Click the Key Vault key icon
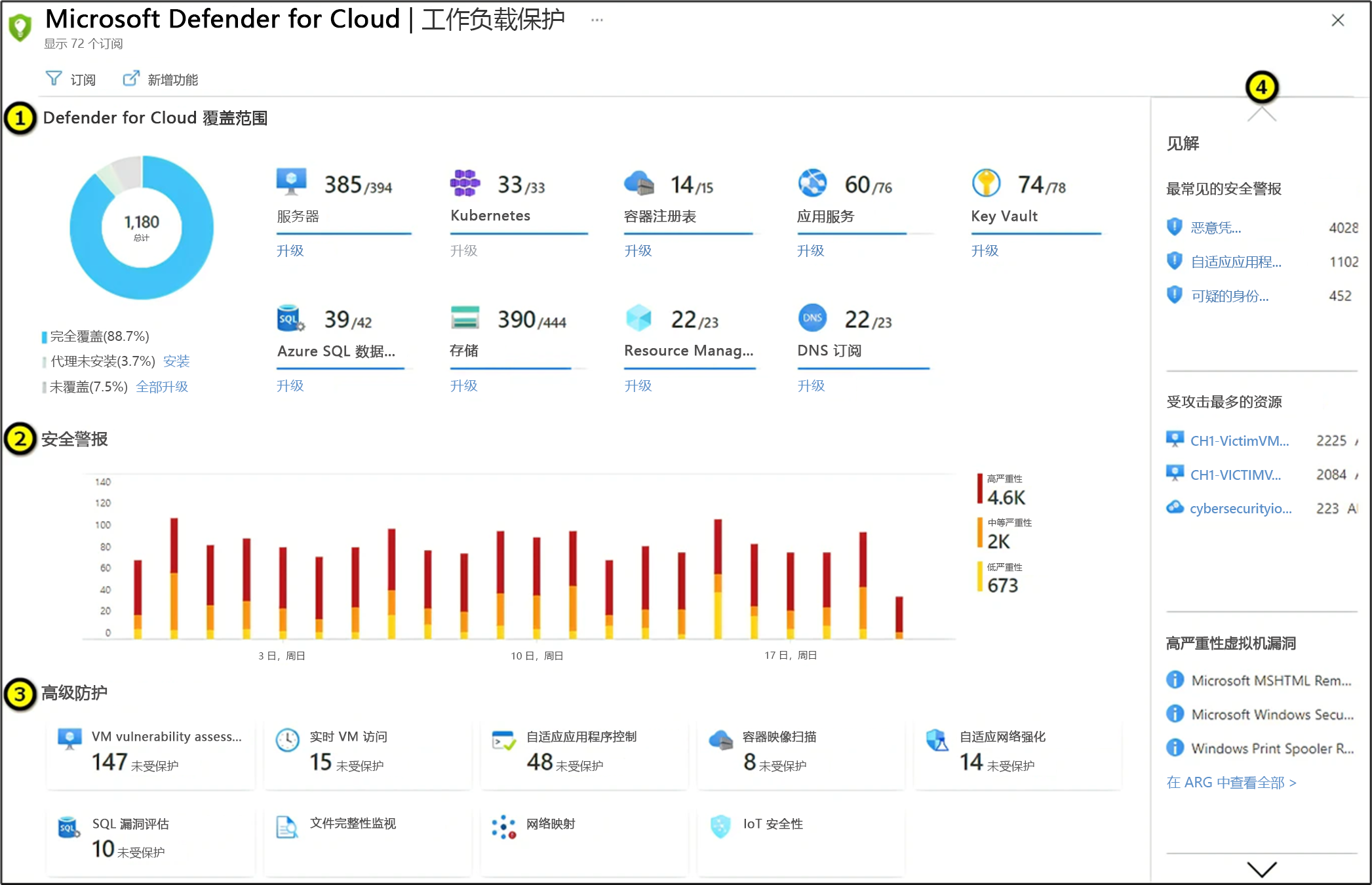1372x885 pixels. pos(986,183)
